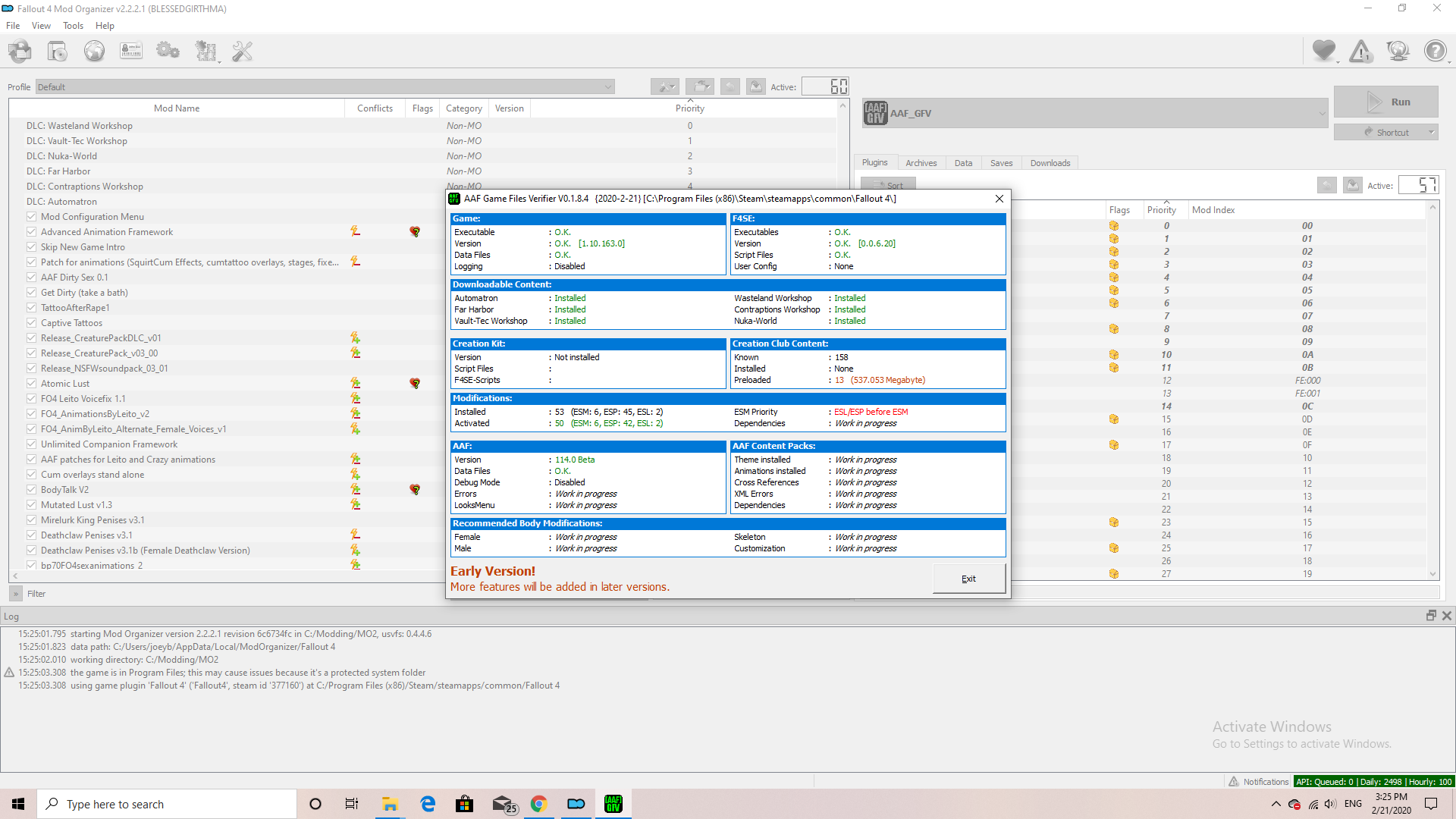Viewport: 1456px width, 819px height.
Task: Click the Sort plugins button
Action: (888, 185)
